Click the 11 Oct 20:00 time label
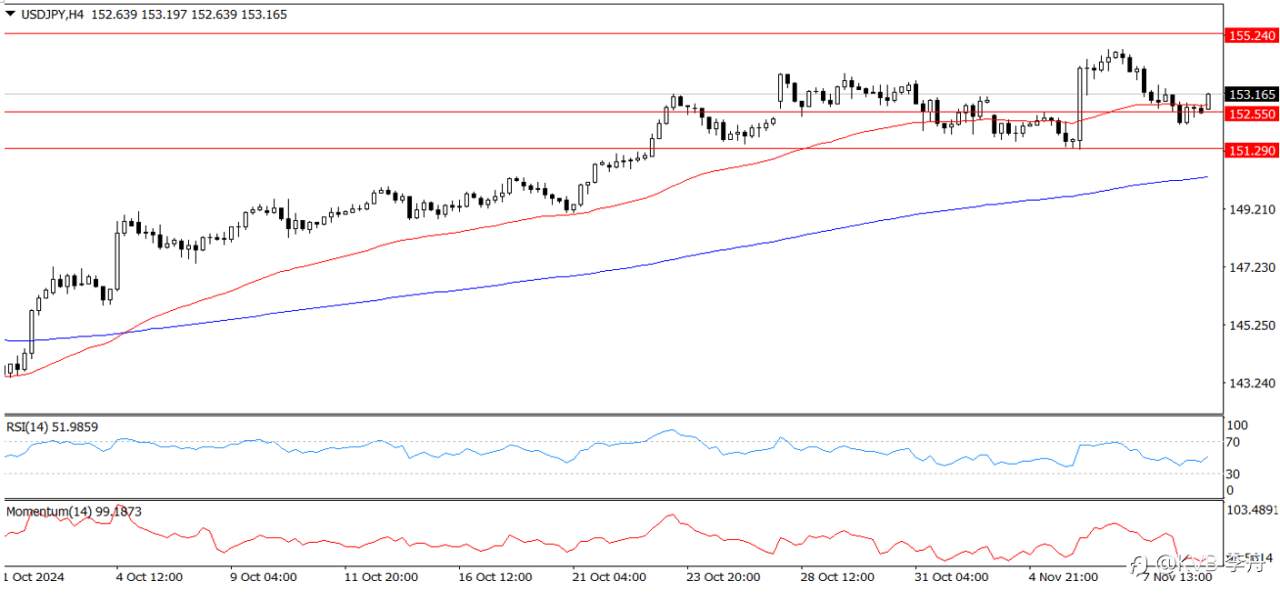The image size is (1280, 601). [x=381, y=577]
